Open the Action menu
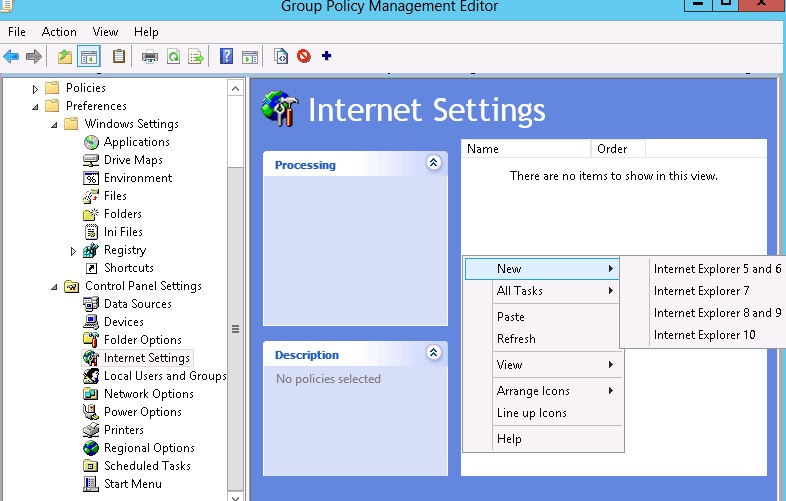 point(59,32)
